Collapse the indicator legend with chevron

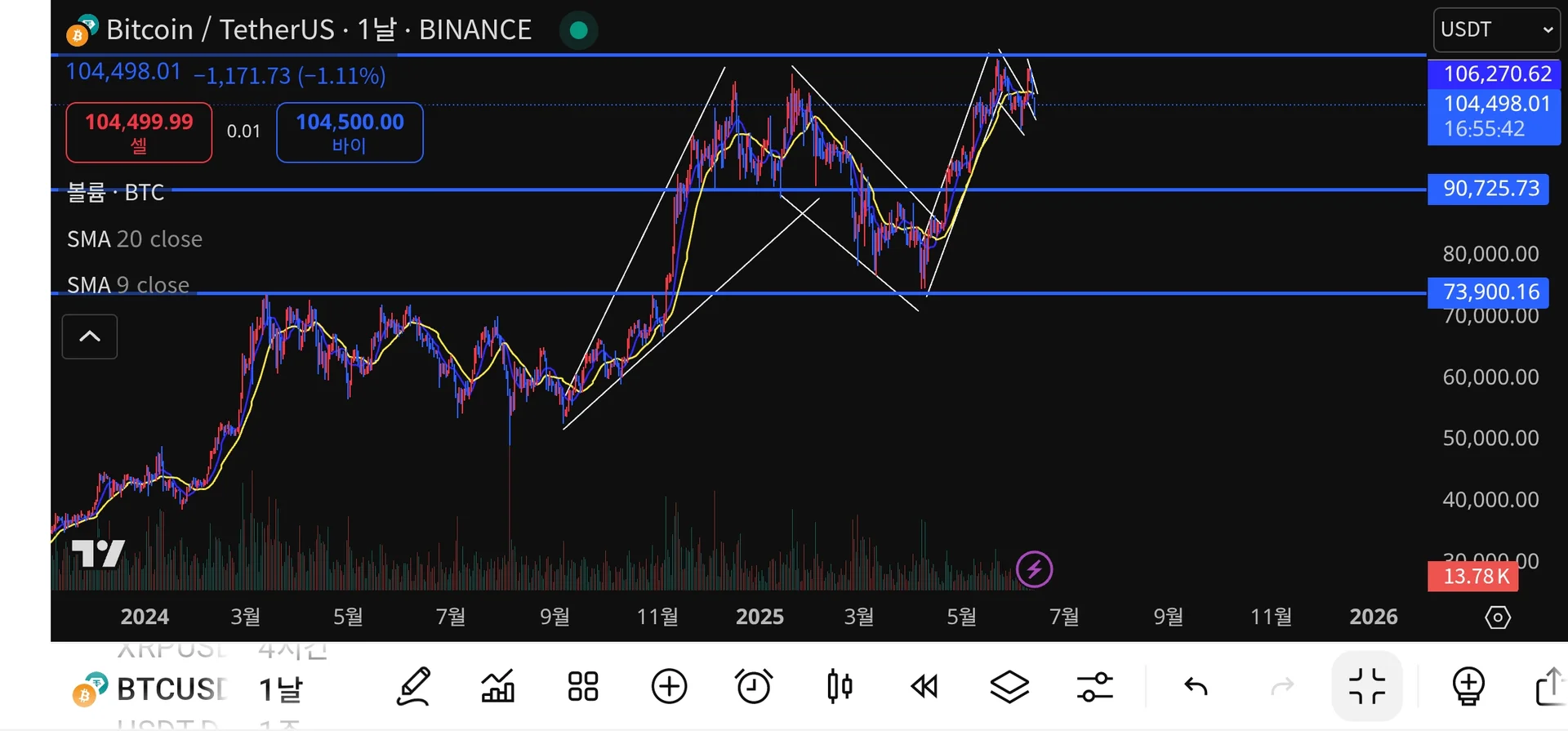(x=90, y=337)
